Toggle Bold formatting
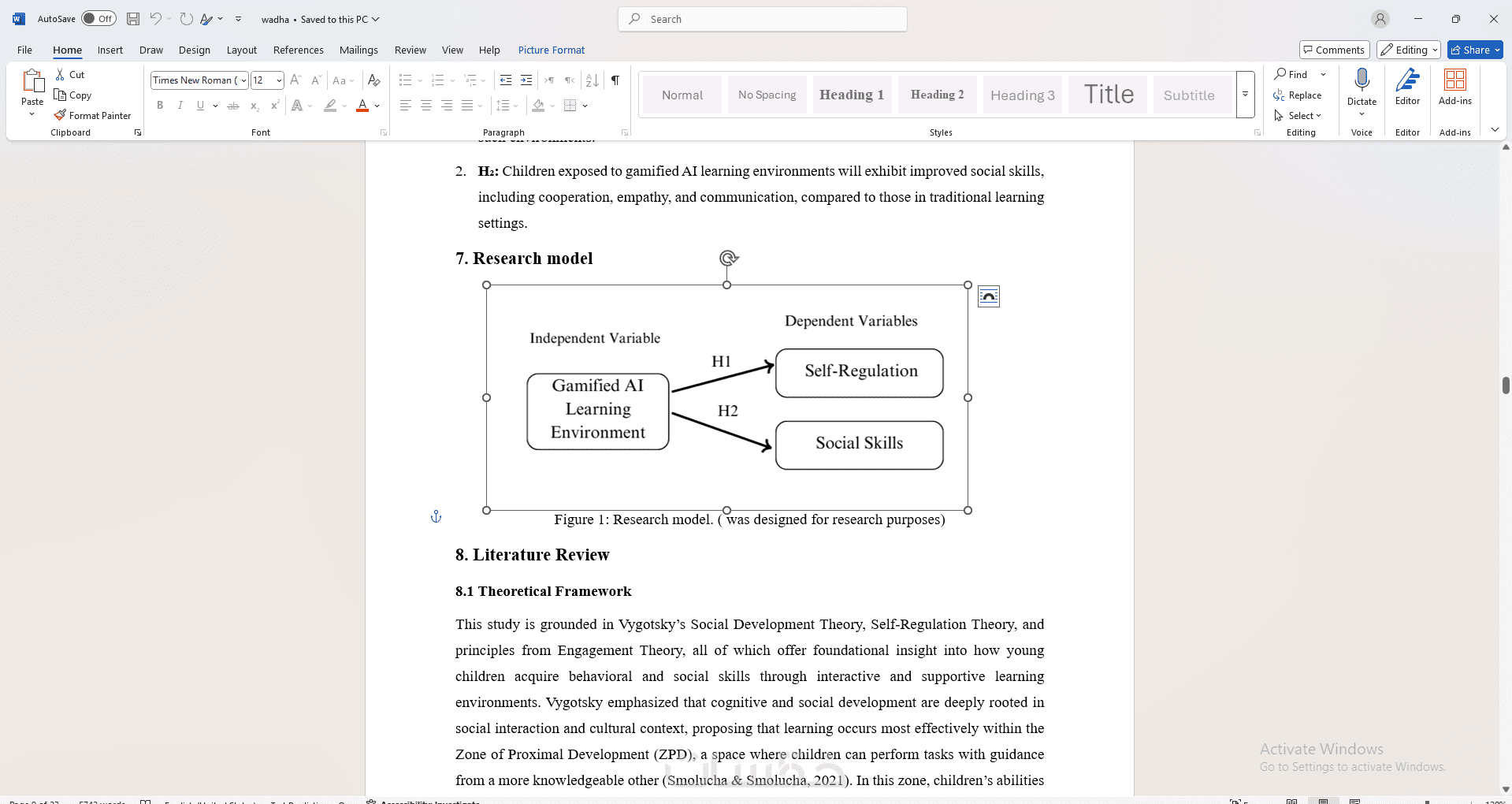1512x804 pixels. tap(160, 106)
